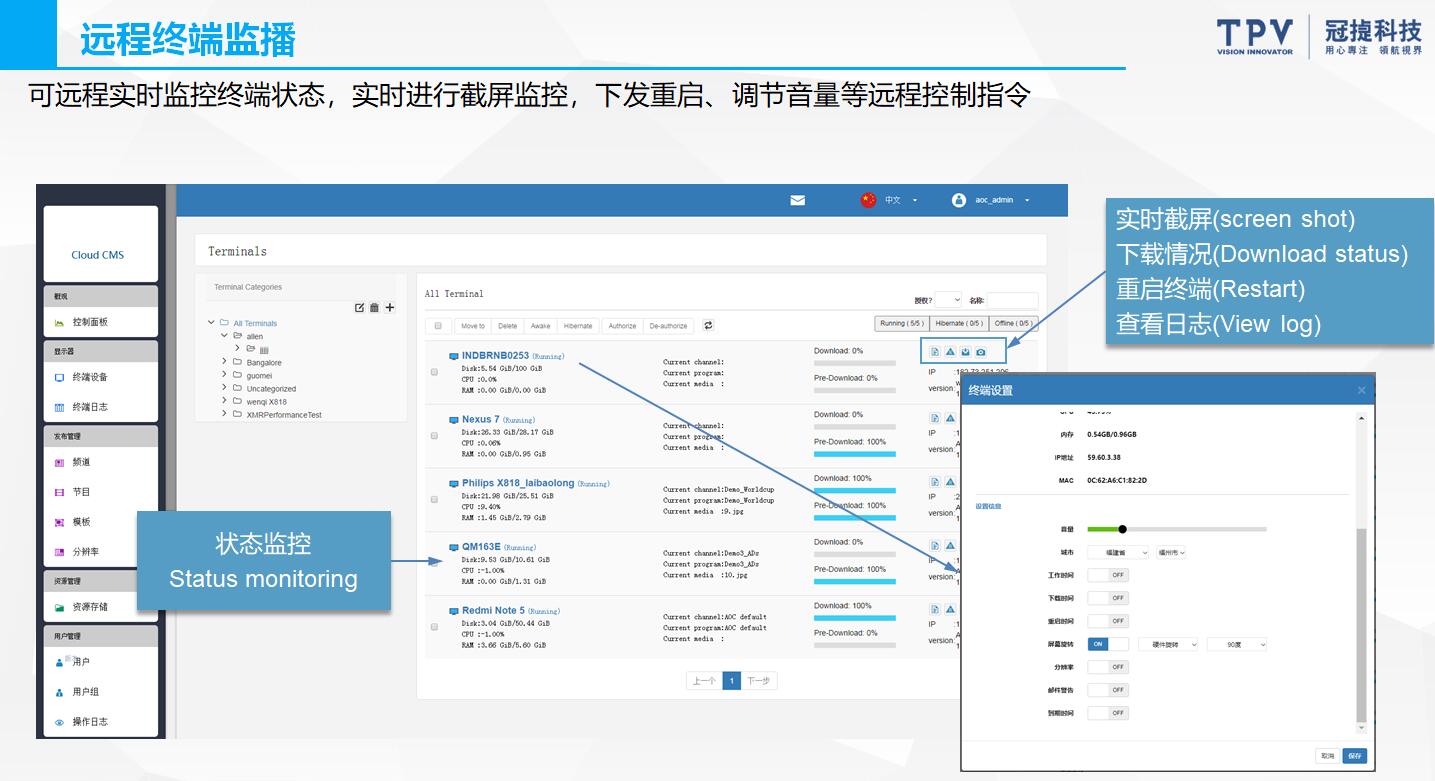Viewport: 1435px width, 781px height.
Task: Click the 音量 volume slider handle
Action: tap(1122, 529)
